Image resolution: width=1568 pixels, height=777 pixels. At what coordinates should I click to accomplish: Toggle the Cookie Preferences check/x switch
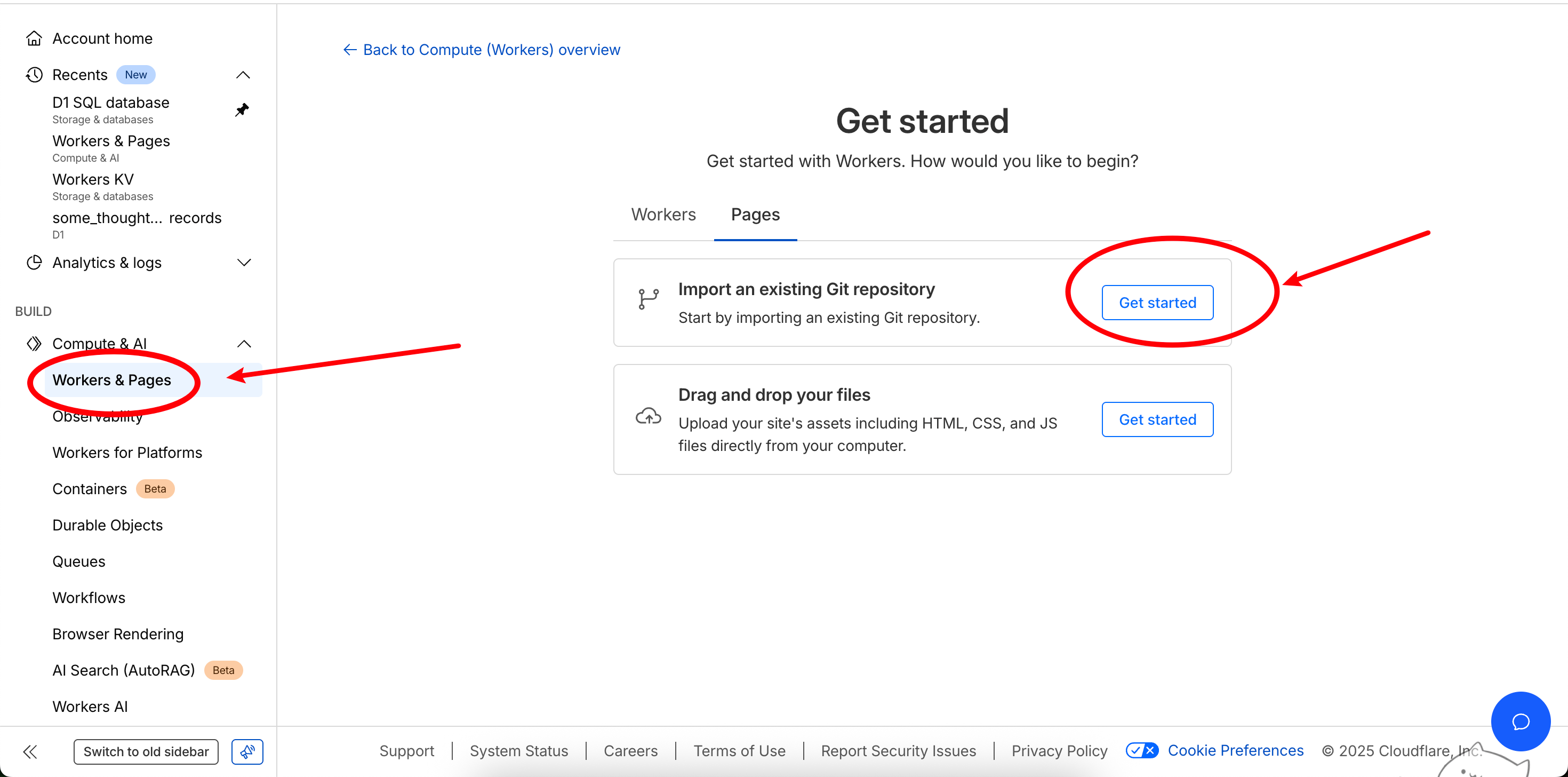click(x=1142, y=750)
